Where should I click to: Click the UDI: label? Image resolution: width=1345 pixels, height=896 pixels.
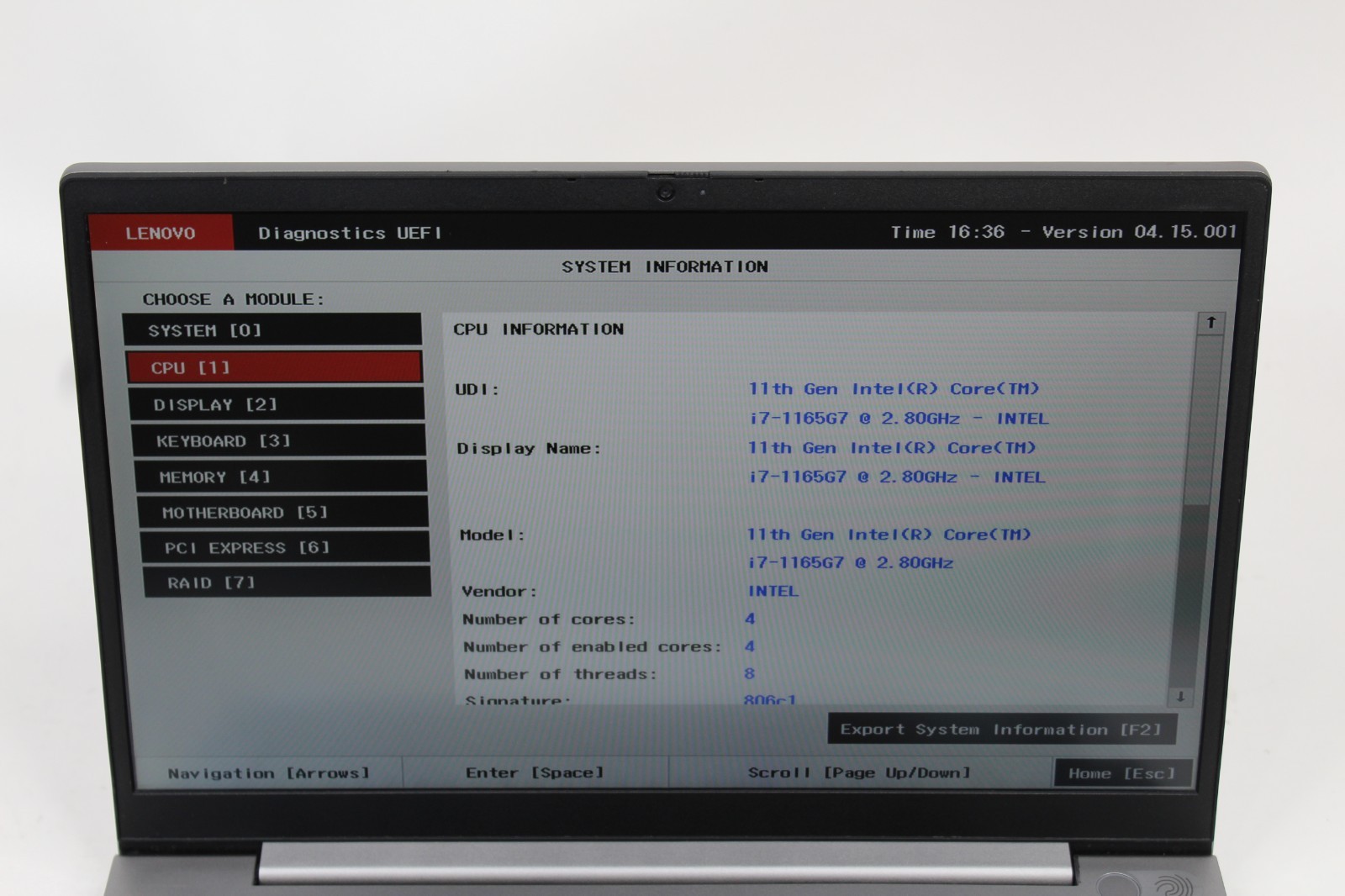(477, 390)
